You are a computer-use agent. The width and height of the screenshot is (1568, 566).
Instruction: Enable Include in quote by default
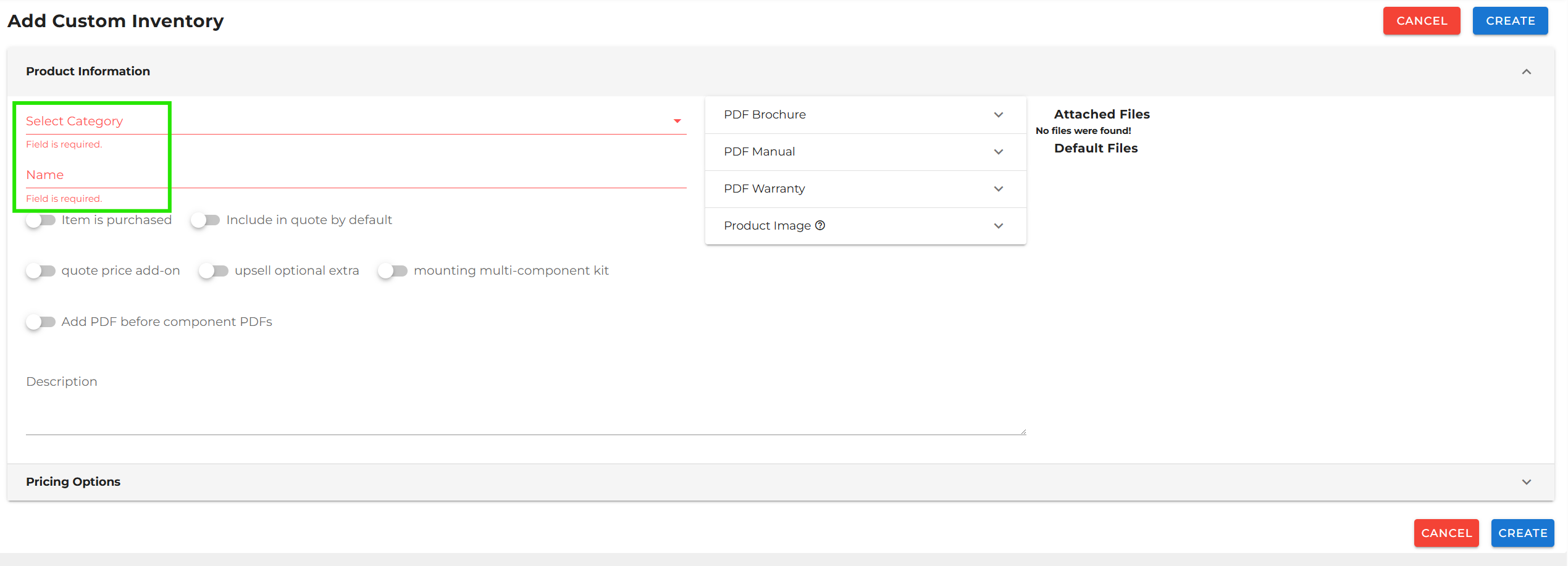[x=206, y=220]
